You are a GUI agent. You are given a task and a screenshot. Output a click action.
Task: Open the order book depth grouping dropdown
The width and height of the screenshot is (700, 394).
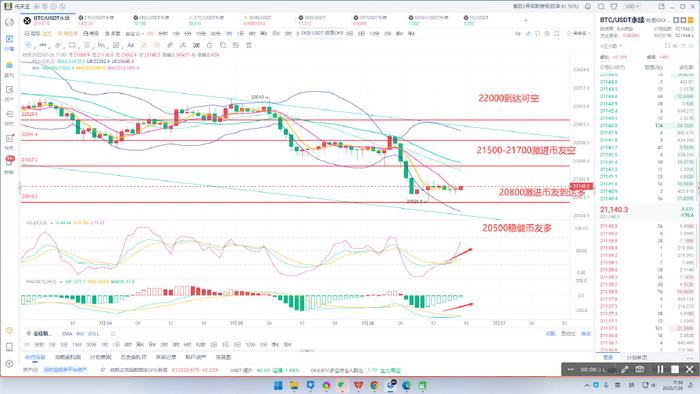pyautogui.click(x=612, y=46)
